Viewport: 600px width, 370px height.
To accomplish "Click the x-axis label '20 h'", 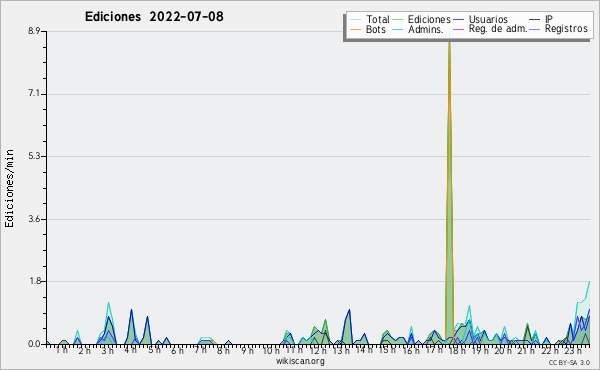I will coord(504,350).
